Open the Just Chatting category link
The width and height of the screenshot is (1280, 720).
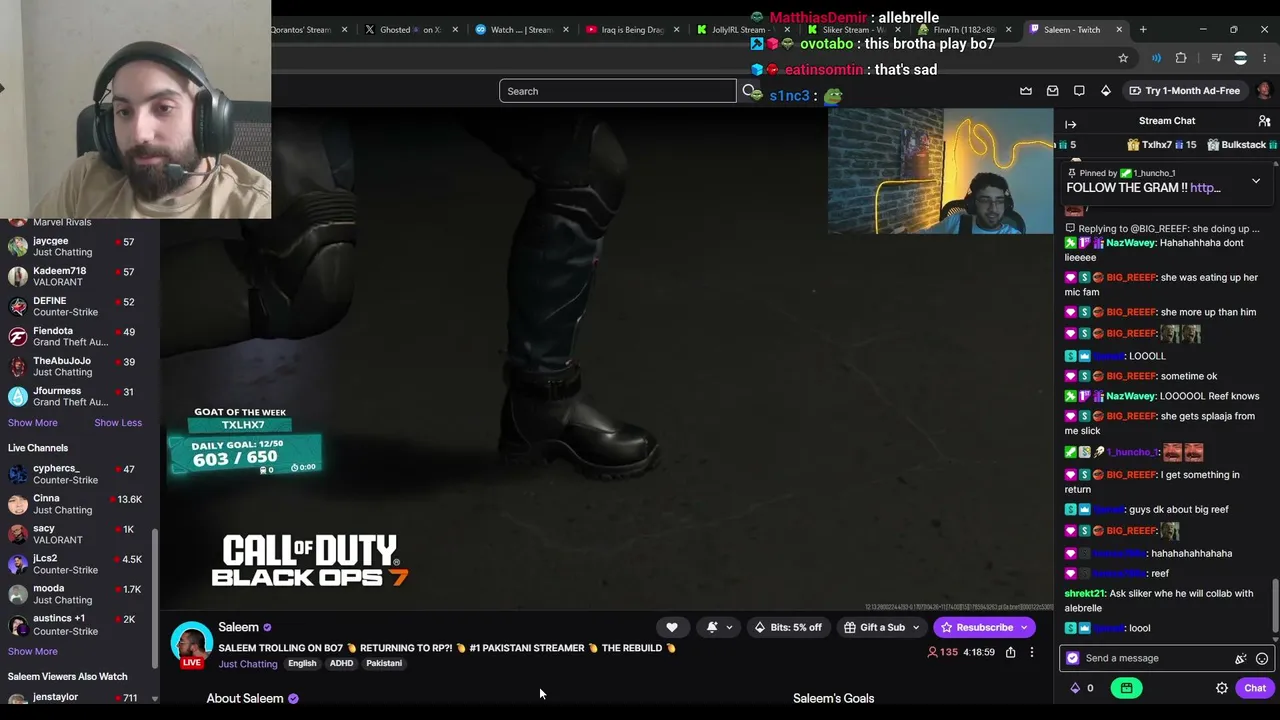coord(248,664)
